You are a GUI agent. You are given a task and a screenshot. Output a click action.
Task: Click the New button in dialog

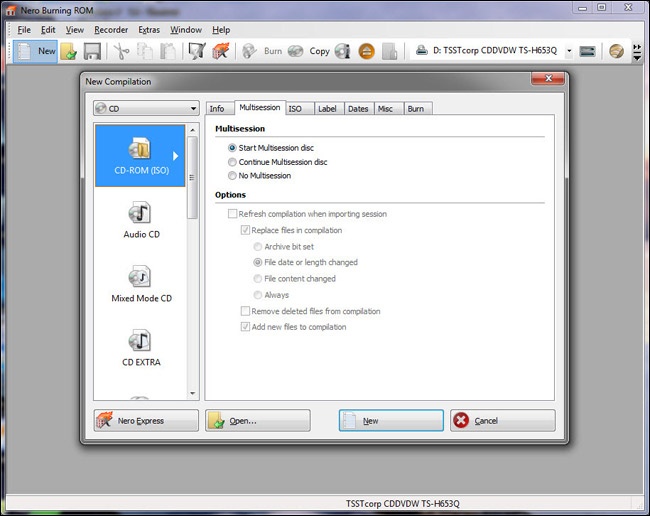coord(391,421)
